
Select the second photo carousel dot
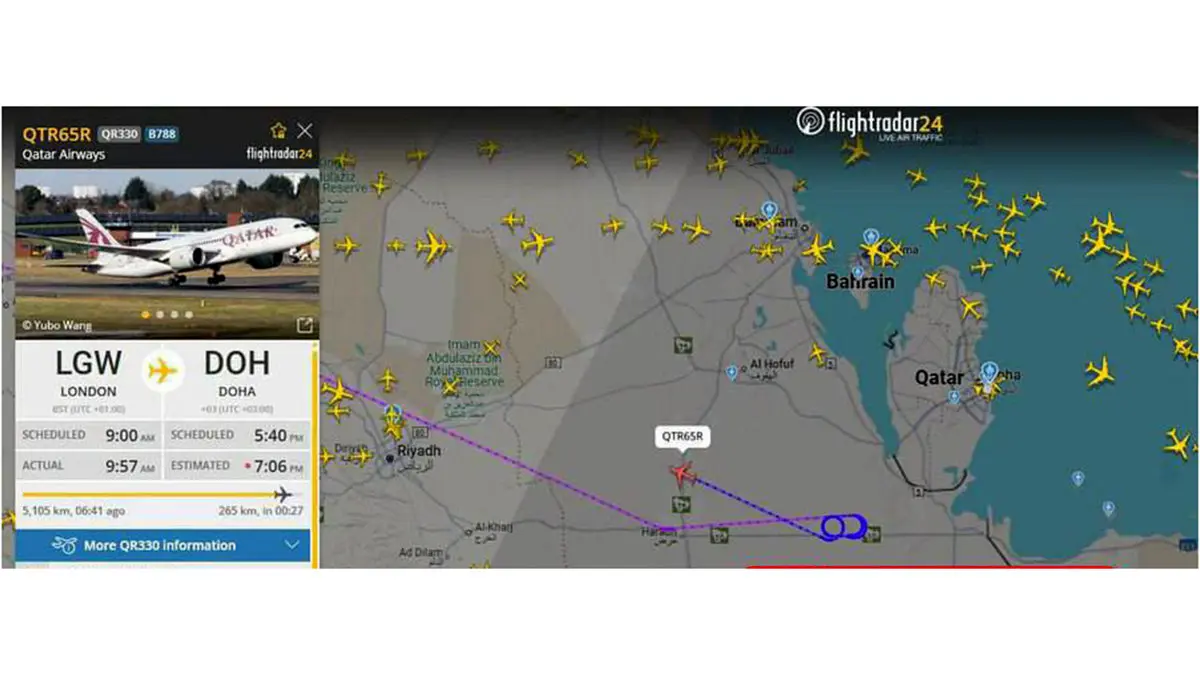[x=160, y=315]
